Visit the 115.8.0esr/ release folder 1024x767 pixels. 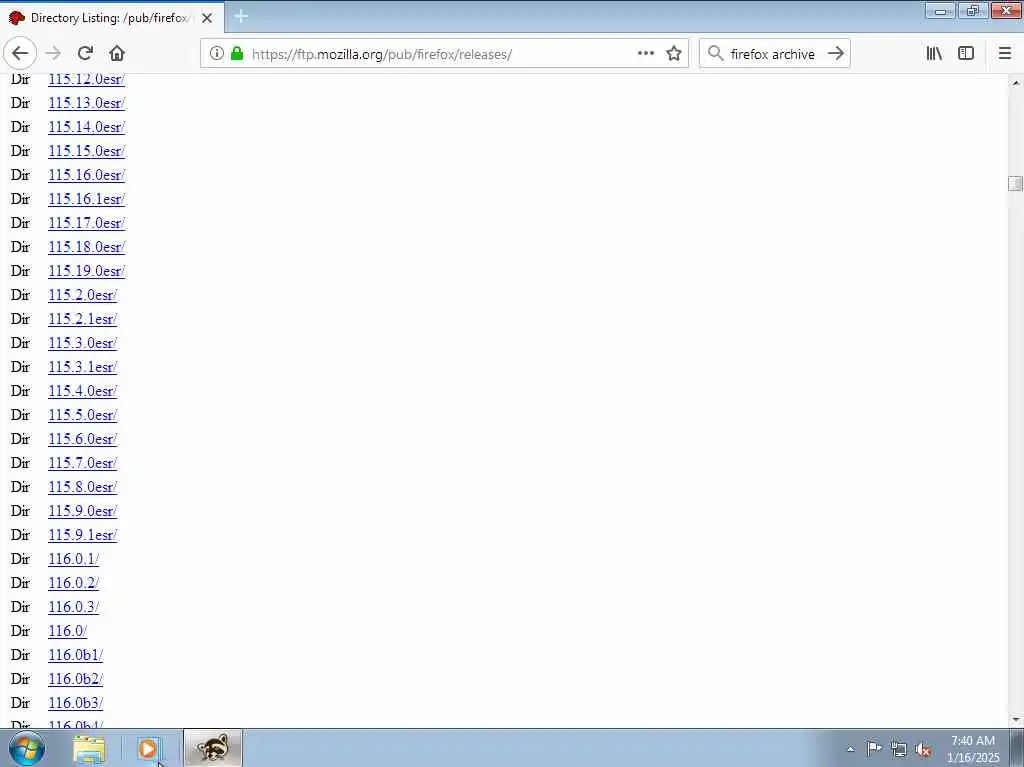coord(82,487)
